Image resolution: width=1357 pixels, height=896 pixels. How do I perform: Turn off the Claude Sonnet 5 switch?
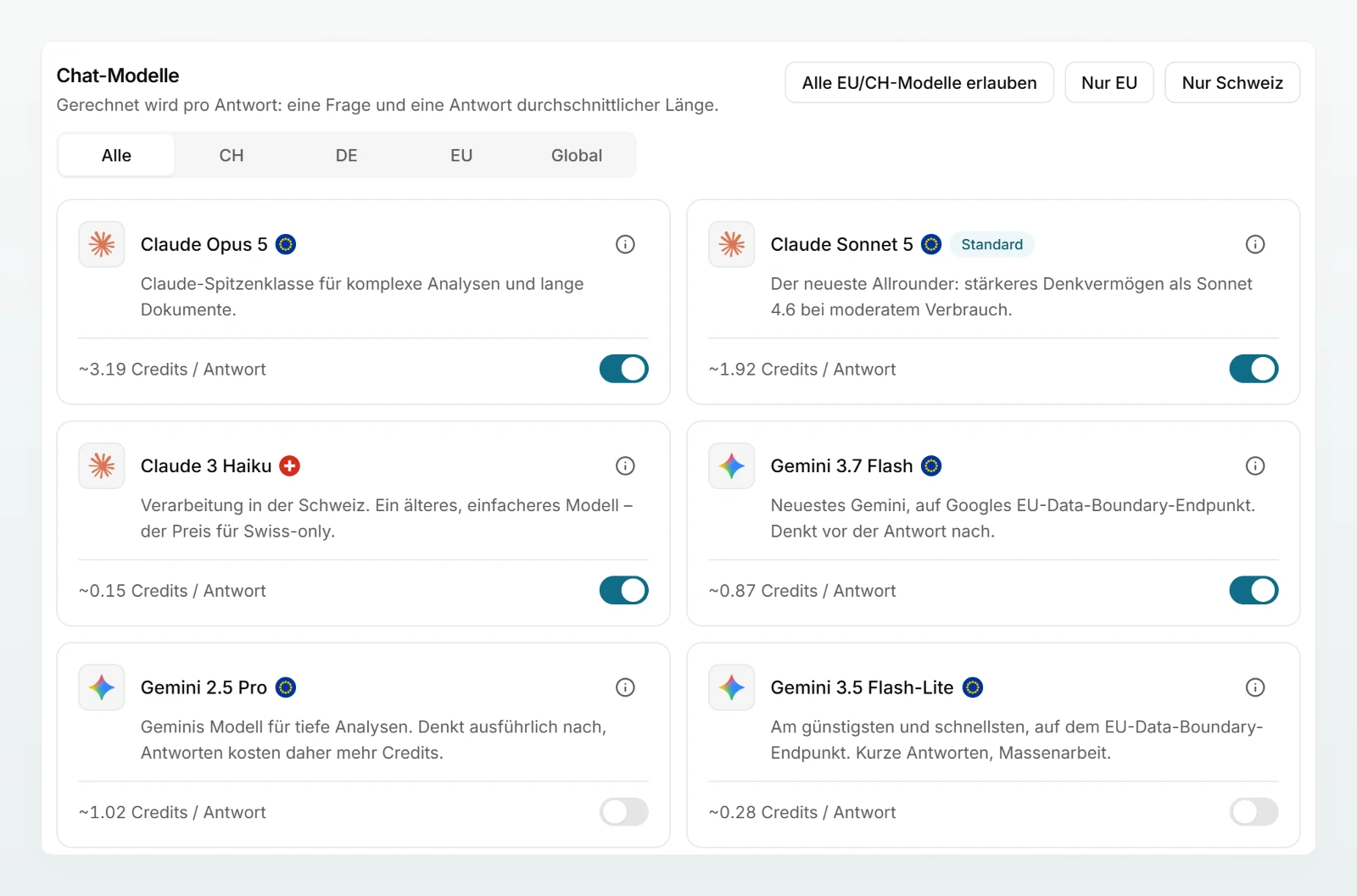[x=1254, y=369]
